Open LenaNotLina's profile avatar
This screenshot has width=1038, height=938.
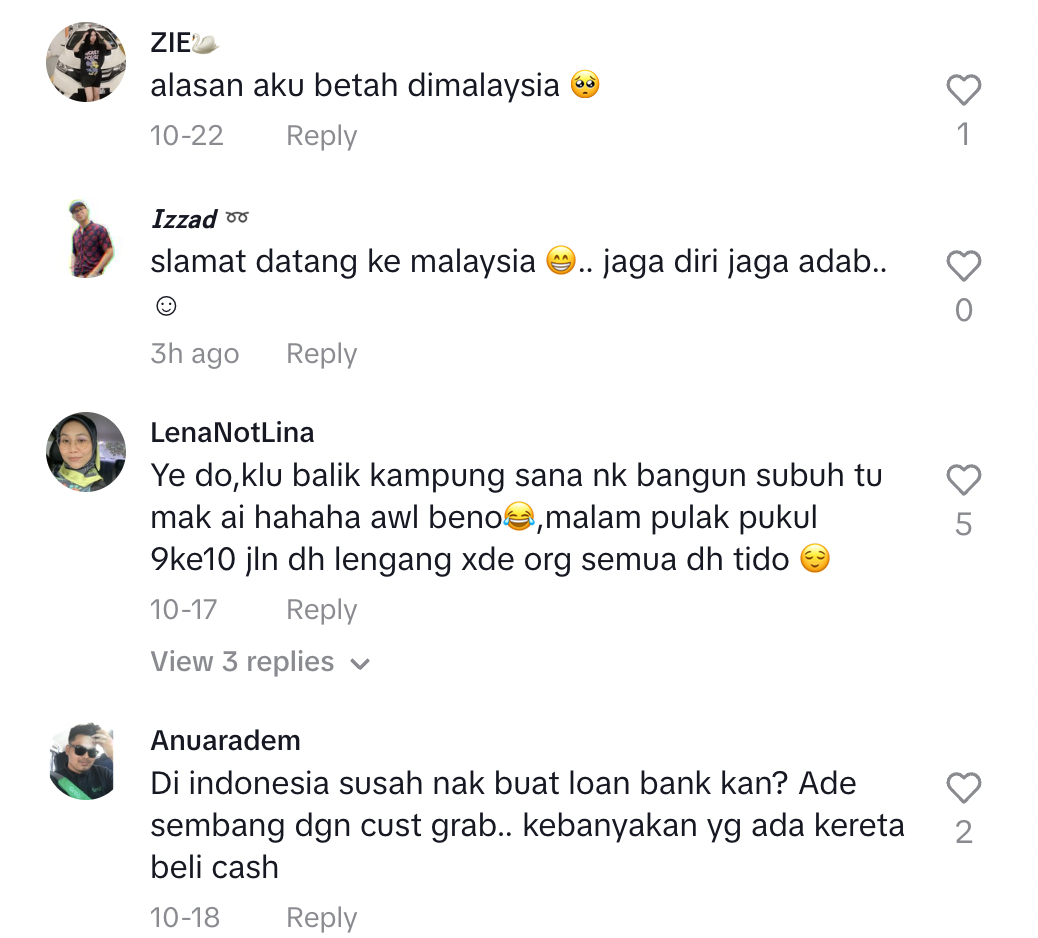pos(86,452)
